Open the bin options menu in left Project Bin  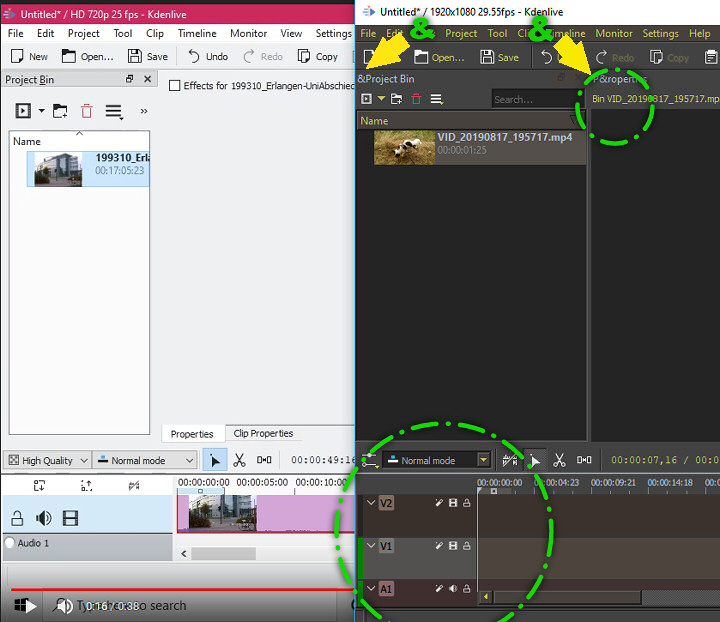(114, 111)
